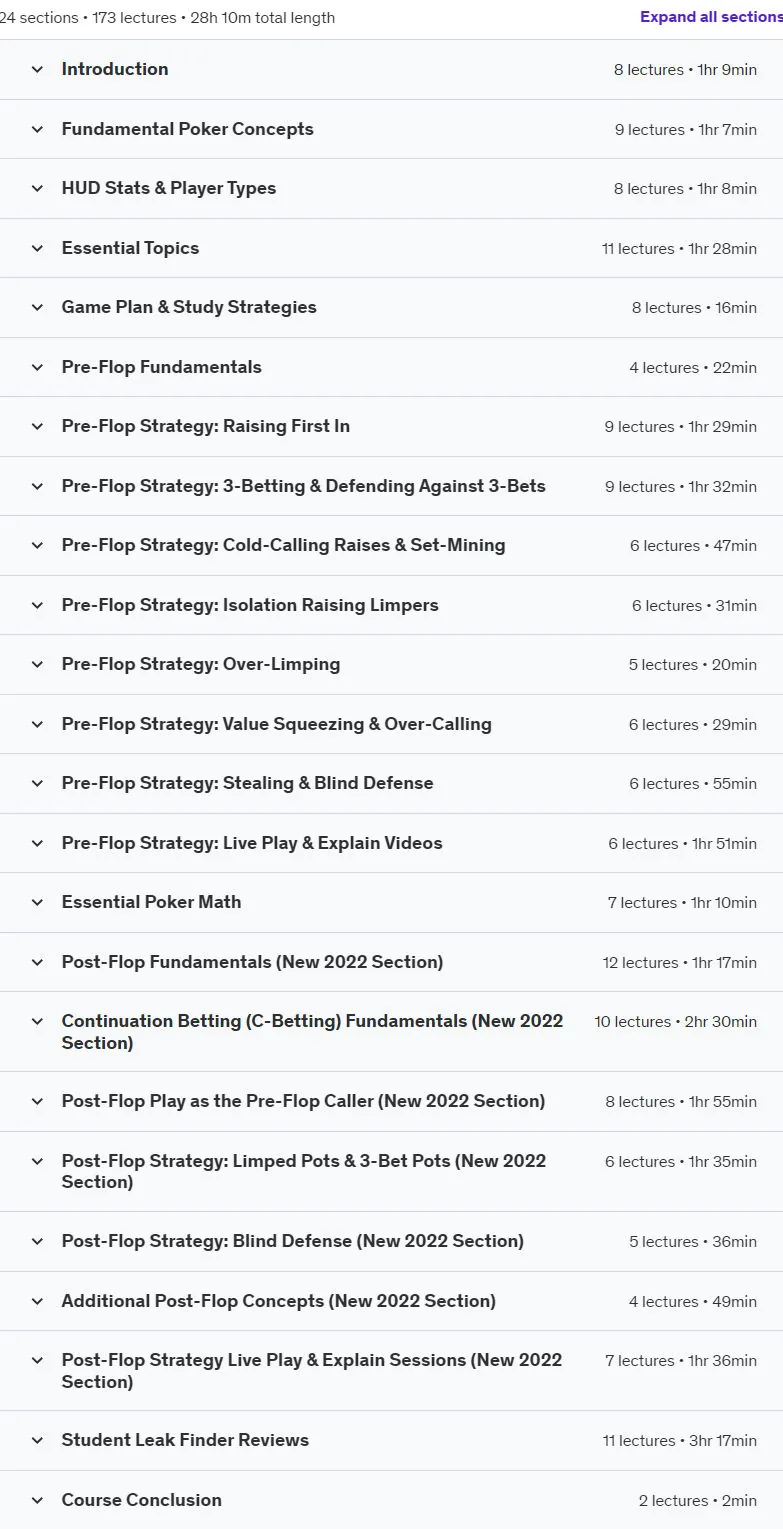Expand Fundamental Poker Concepts chevron
The image size is (783, 1529).
[x=37, y=129]
